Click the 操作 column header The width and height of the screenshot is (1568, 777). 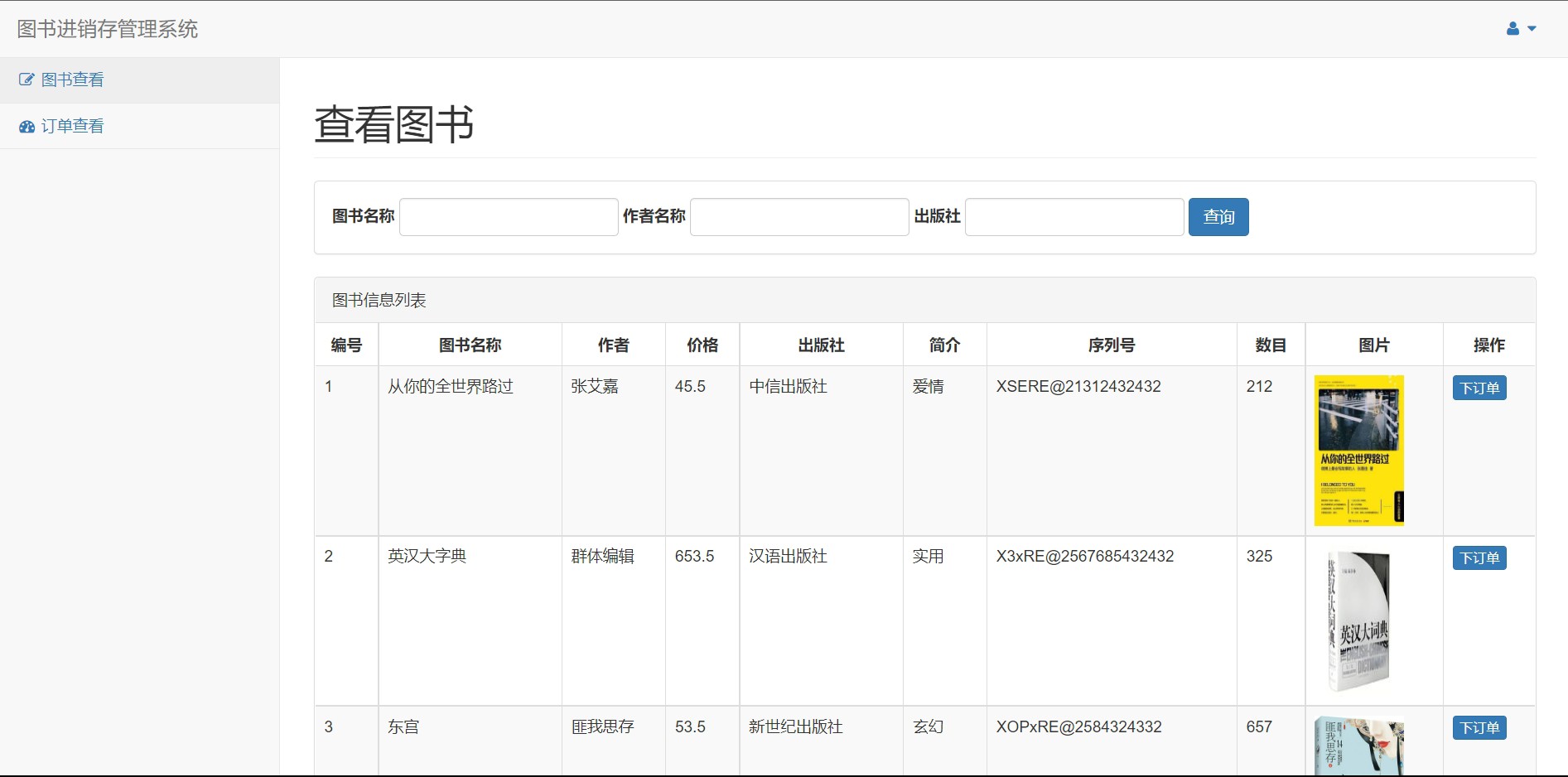tap(1489, 345)
